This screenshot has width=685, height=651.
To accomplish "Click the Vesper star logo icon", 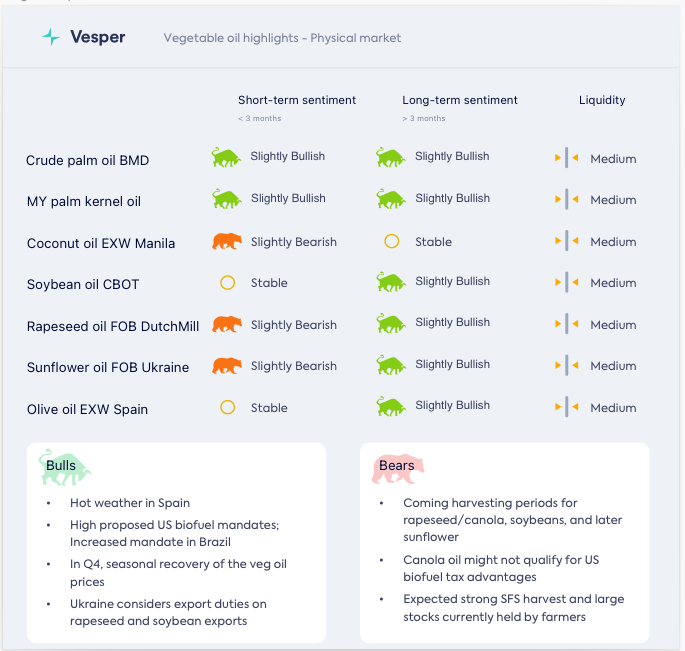I will coord(50,37).
